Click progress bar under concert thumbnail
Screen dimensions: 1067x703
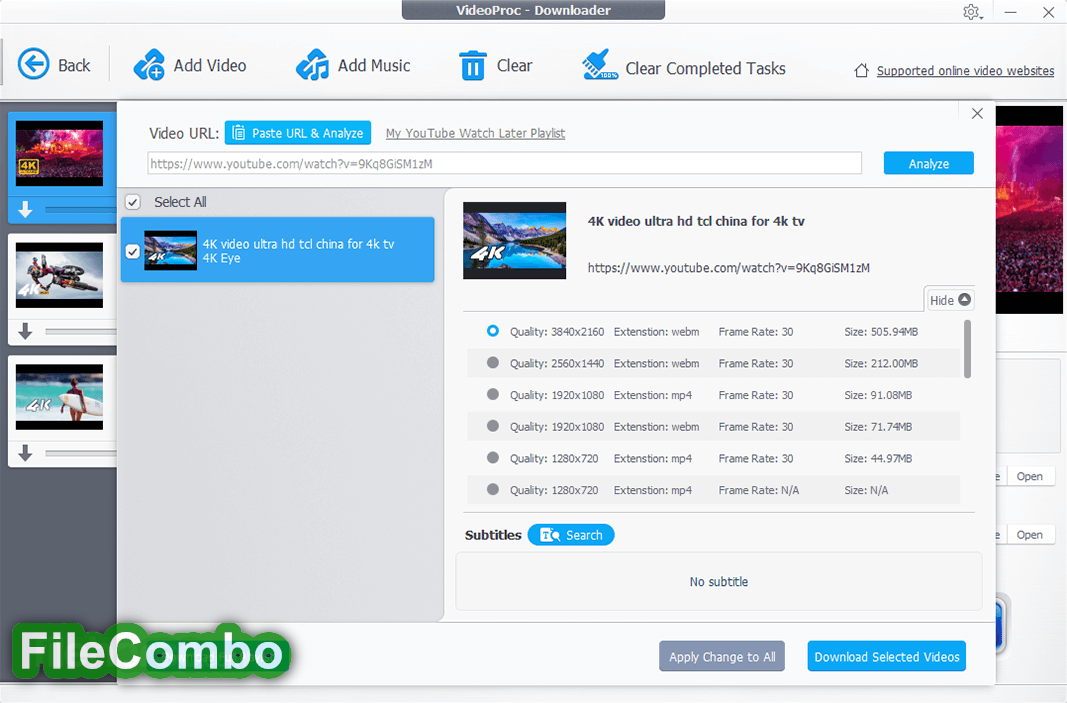tap(81, 210)
